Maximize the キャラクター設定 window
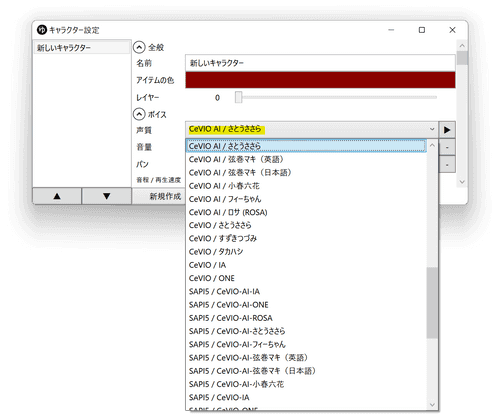Screen dimensions: 500x414 click(422, 30)
